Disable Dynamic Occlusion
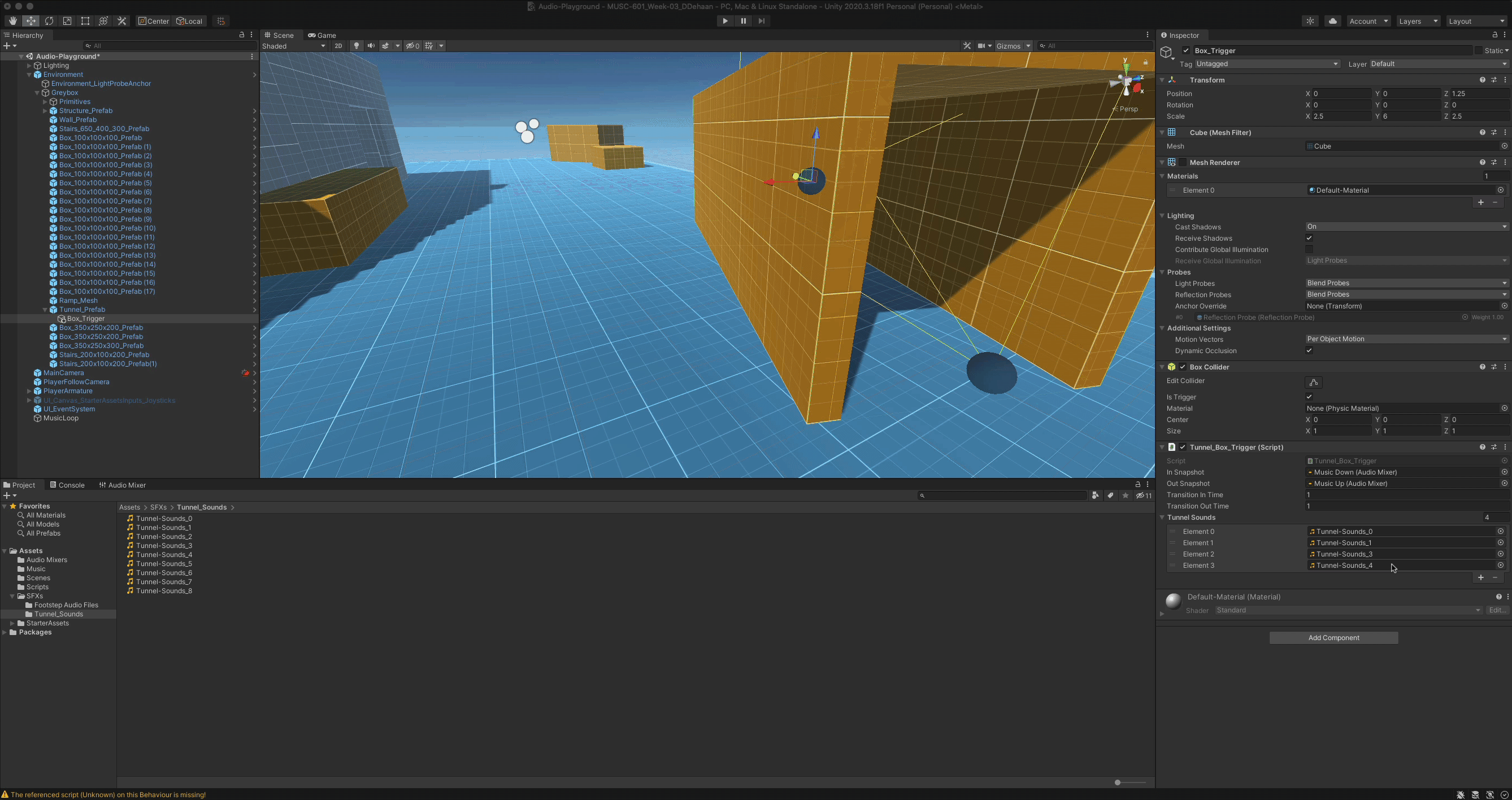Viewport: 1512px width, 800px height. pos(1309,350)
